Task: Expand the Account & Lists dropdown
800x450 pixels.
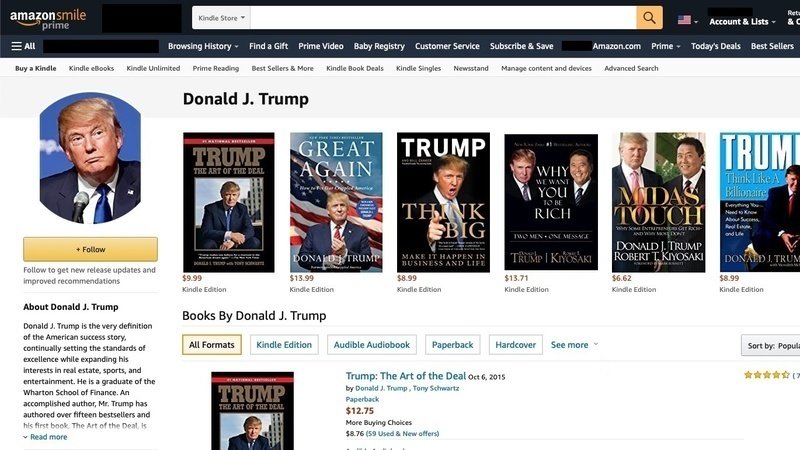Action: (742, 21)
